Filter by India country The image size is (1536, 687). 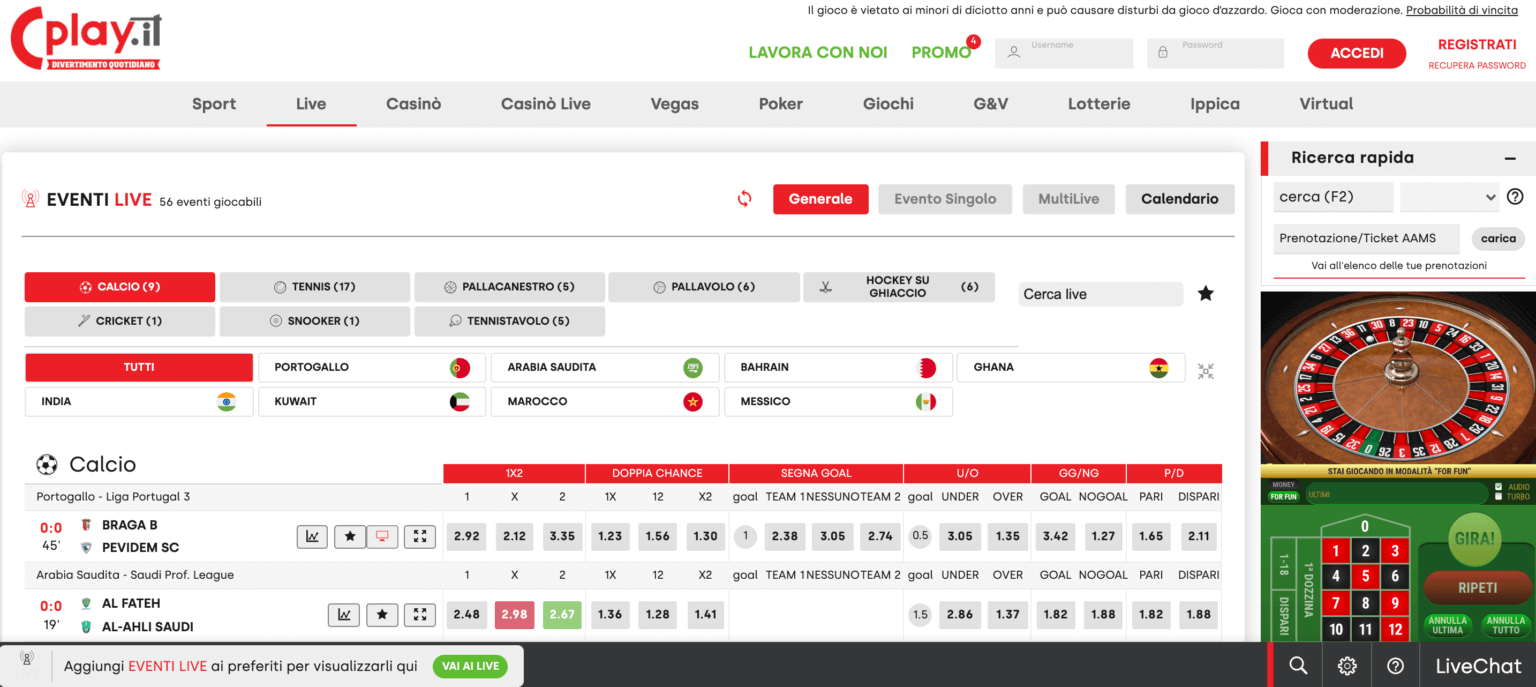pos(139,402)
